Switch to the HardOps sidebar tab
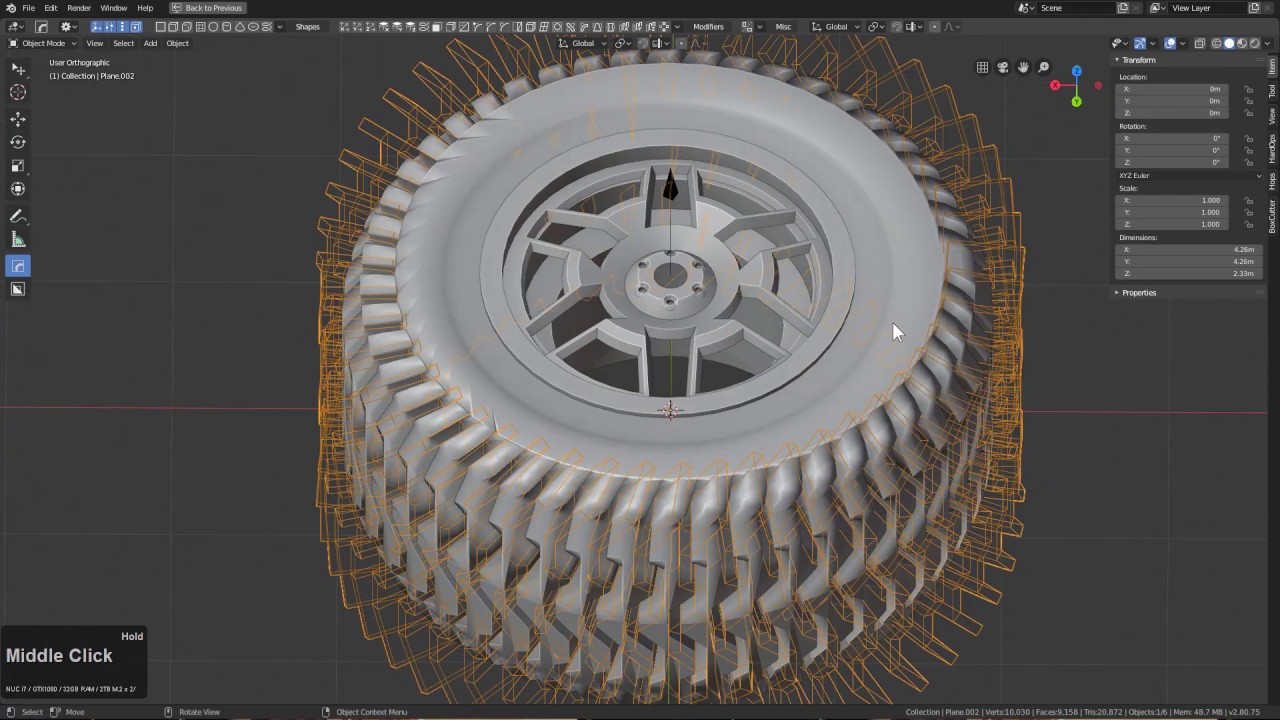The image size is (1280, 720). coord(1272,148)
